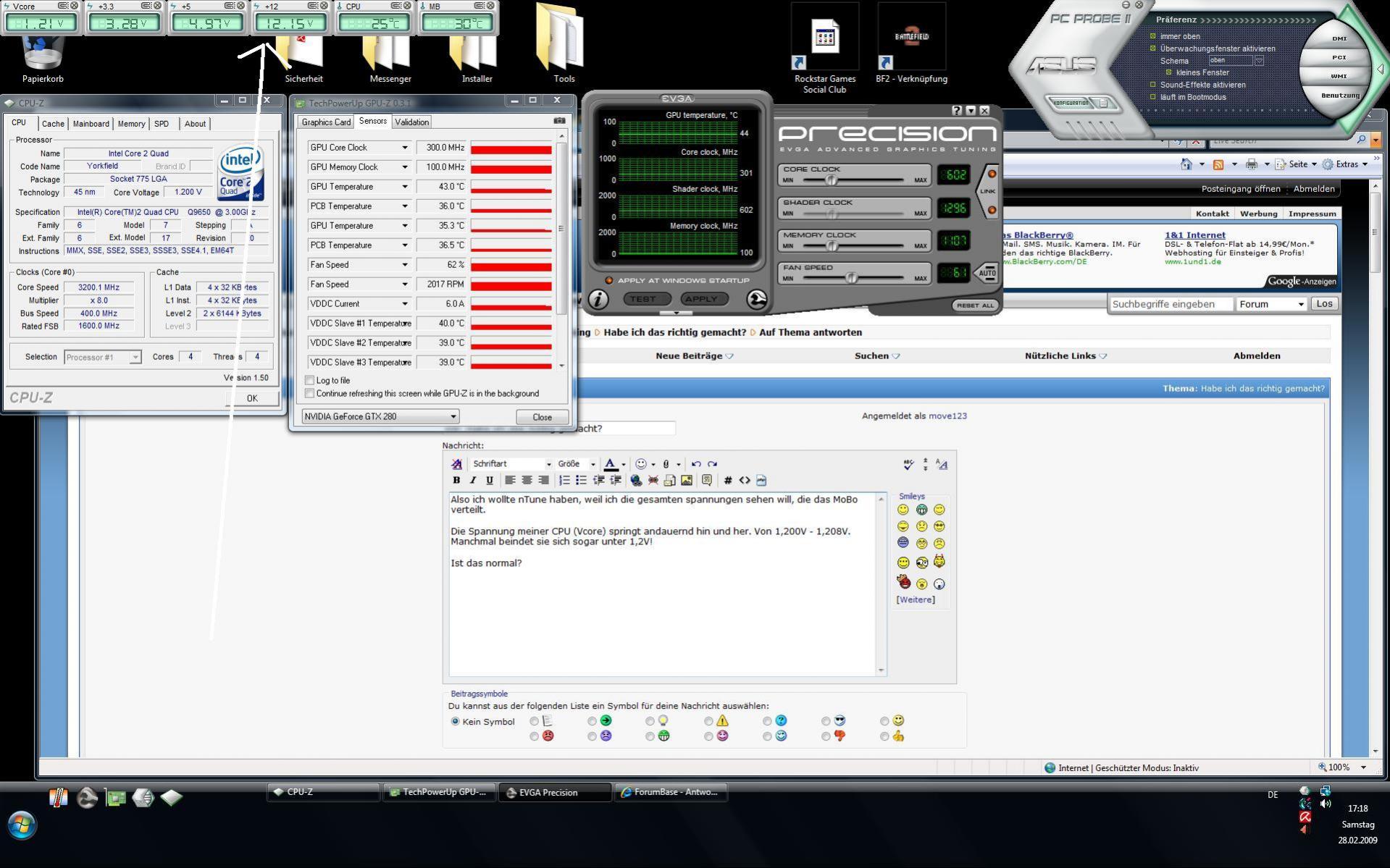Open Größe font size dropdown

576,464
